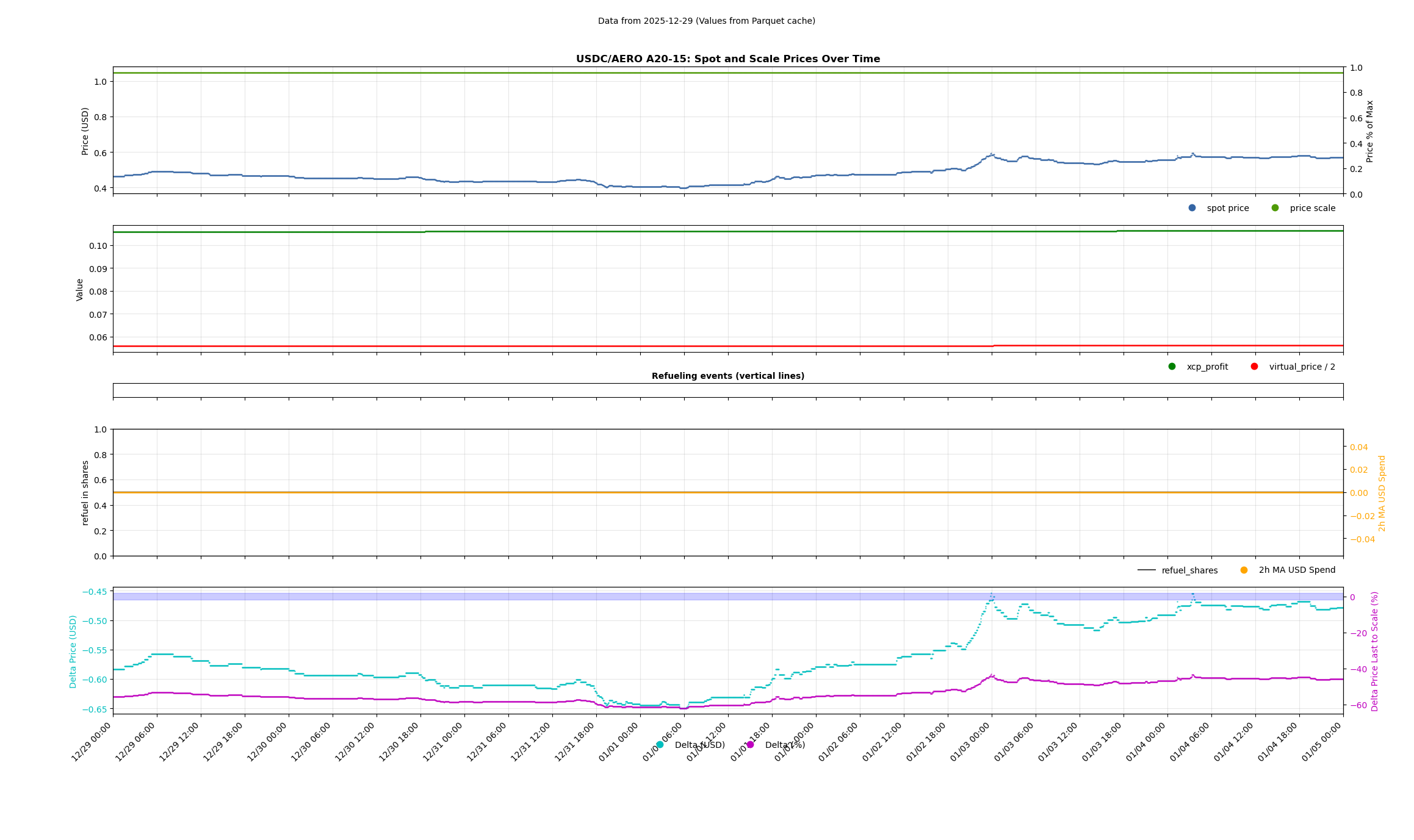The width and height of the screenshot is (1414, 840).
Task: Click the 2h MA USD Spend axis label
Action: 1382,493
